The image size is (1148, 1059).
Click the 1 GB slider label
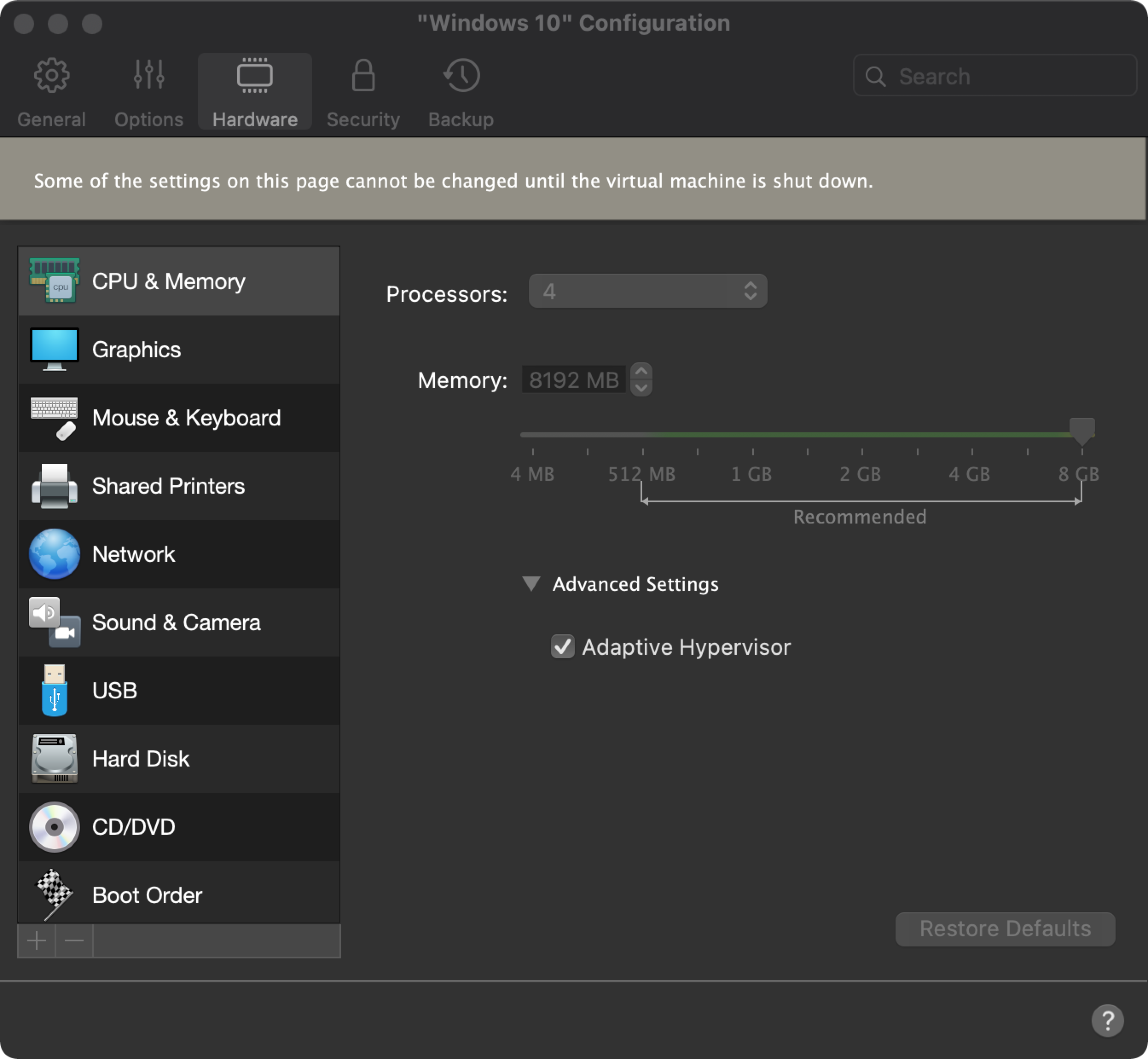click(751, 475)
